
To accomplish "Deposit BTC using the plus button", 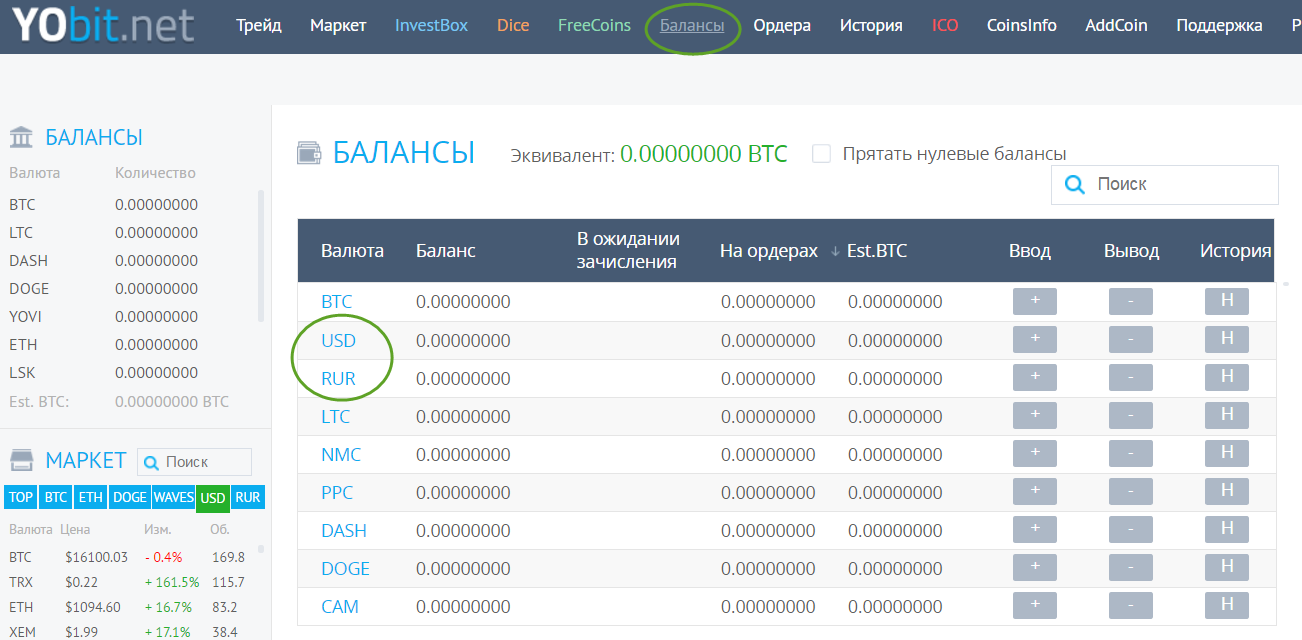I will coord(1035,301).
